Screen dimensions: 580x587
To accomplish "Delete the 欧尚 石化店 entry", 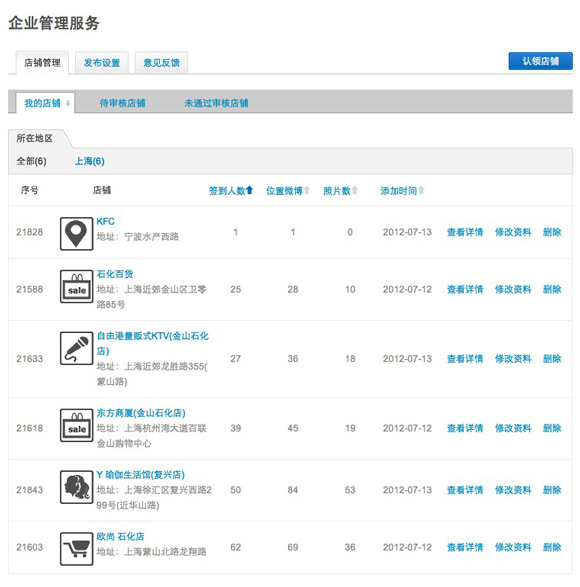I will click(x=552, y=547).
